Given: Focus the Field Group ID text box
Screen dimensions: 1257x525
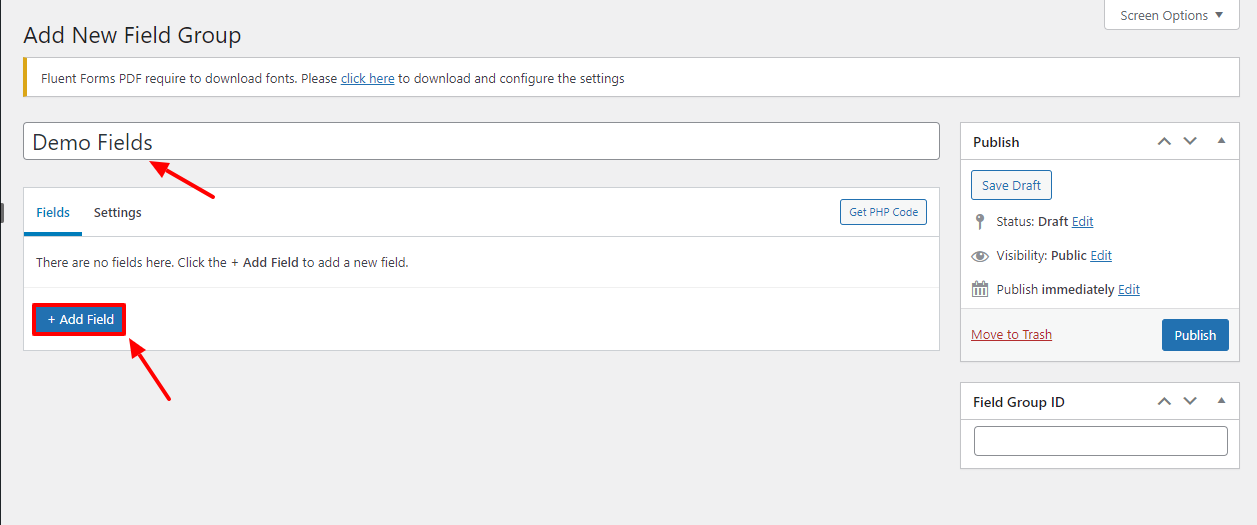Looking at the screenshot, I should tap(1100, 441).
